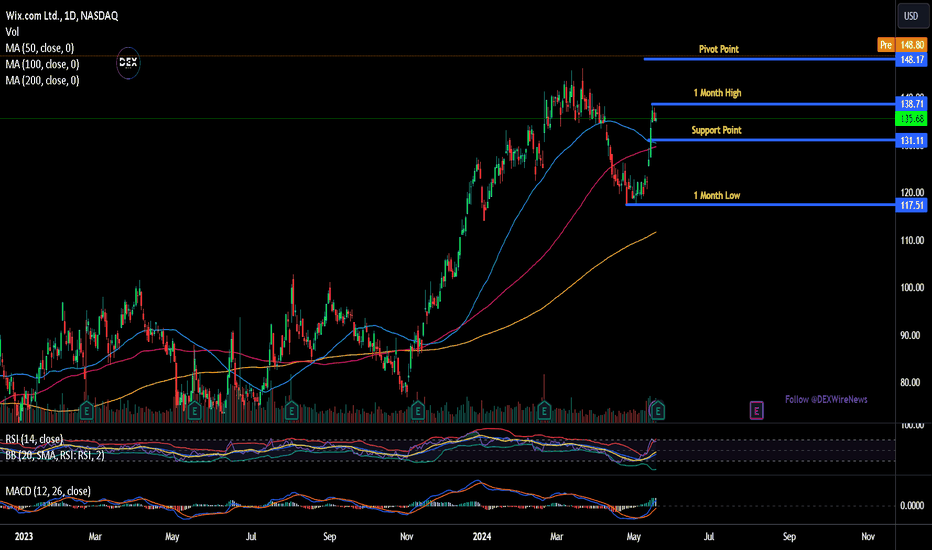Select the 1 Month High annotation
Screen dimensions: 932x550
click(x=717, y=93)
